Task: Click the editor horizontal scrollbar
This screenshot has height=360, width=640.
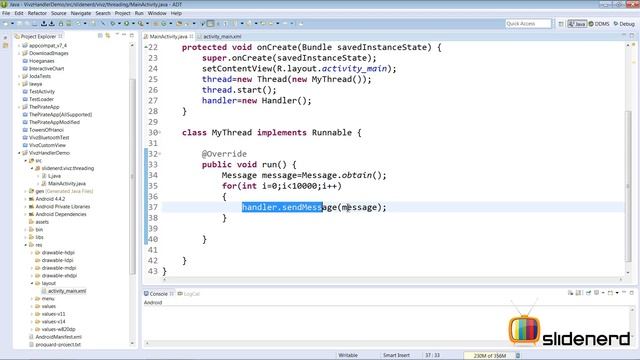Action: click(x=392, y=280)
